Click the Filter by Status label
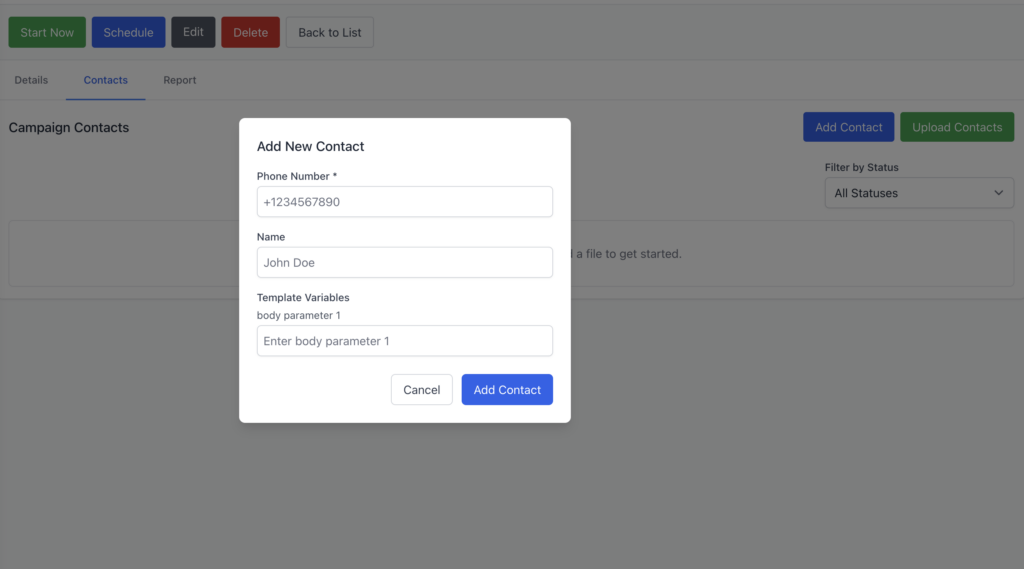The image size is (1024, 569). point(861,167)
